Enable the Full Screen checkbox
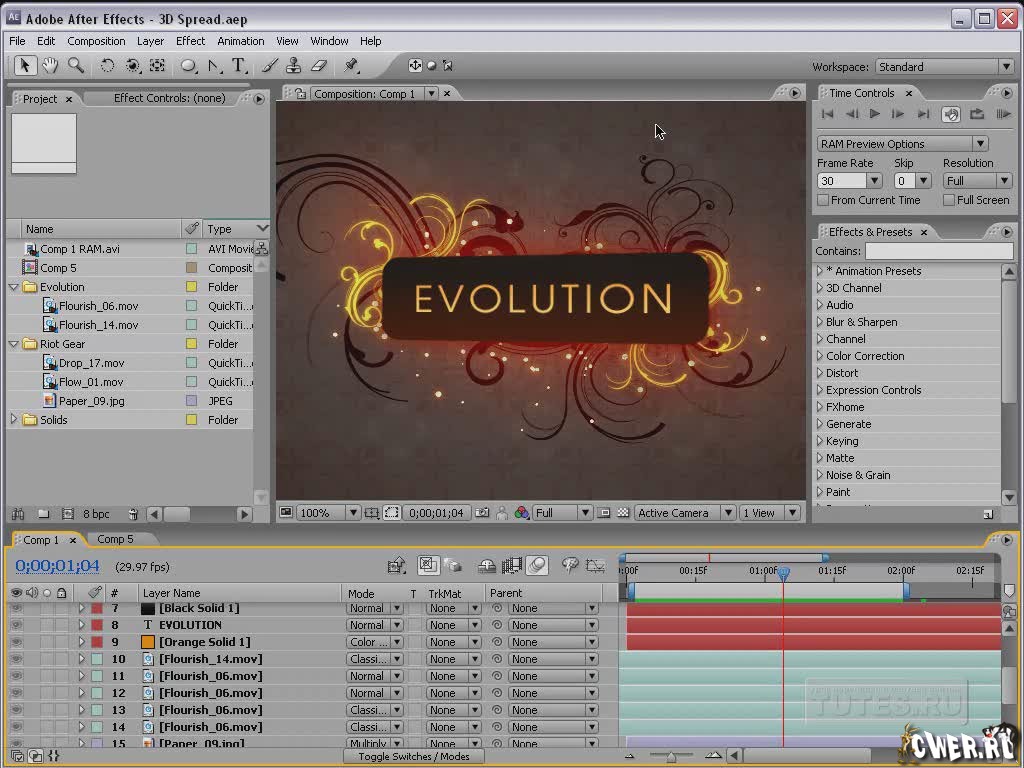The width and height of the screenshot is (1024, 768). coord(949,200)
